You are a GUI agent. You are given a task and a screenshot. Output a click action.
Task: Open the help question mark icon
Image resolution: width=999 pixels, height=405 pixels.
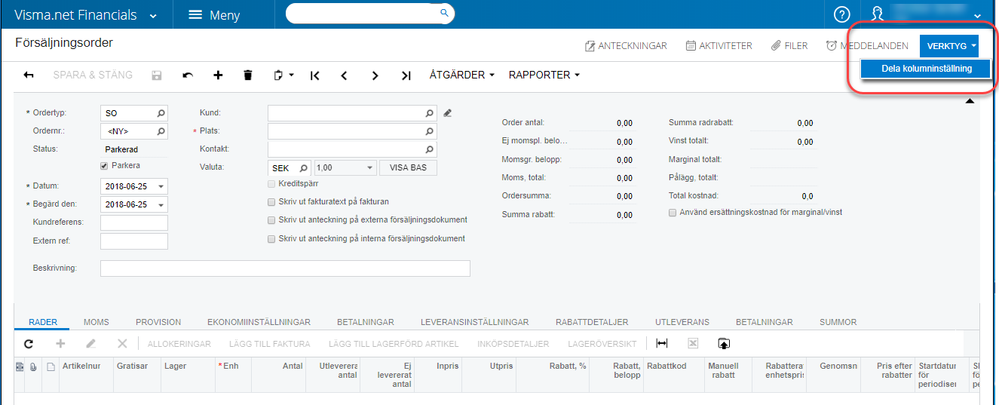842,14
